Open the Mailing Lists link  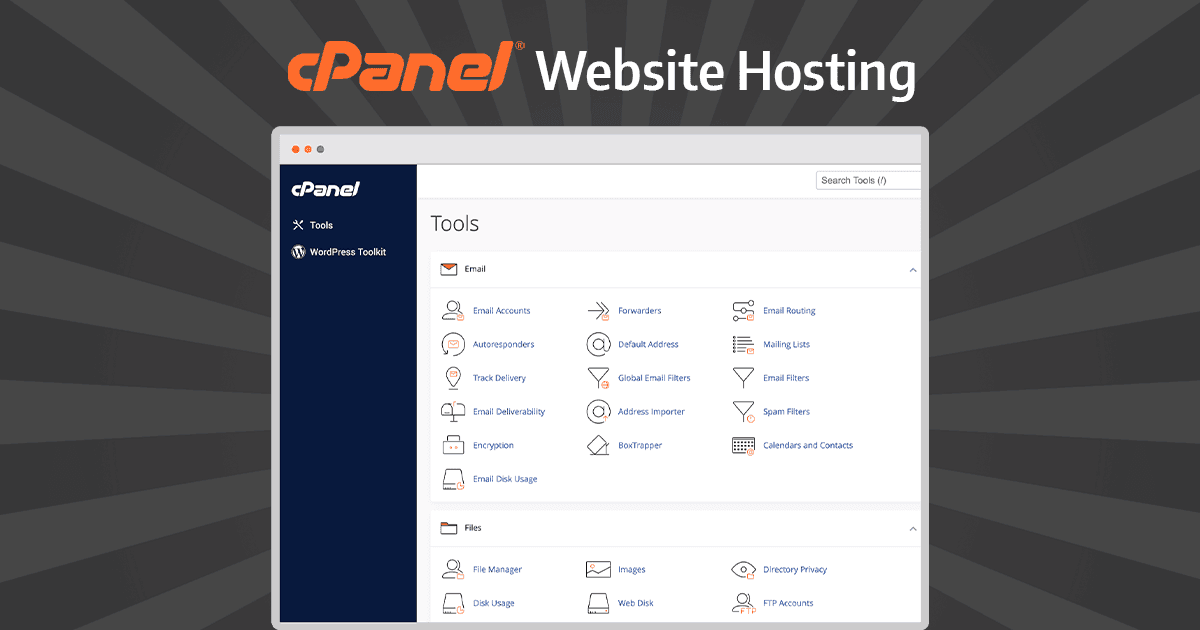(x=787, y=344)
